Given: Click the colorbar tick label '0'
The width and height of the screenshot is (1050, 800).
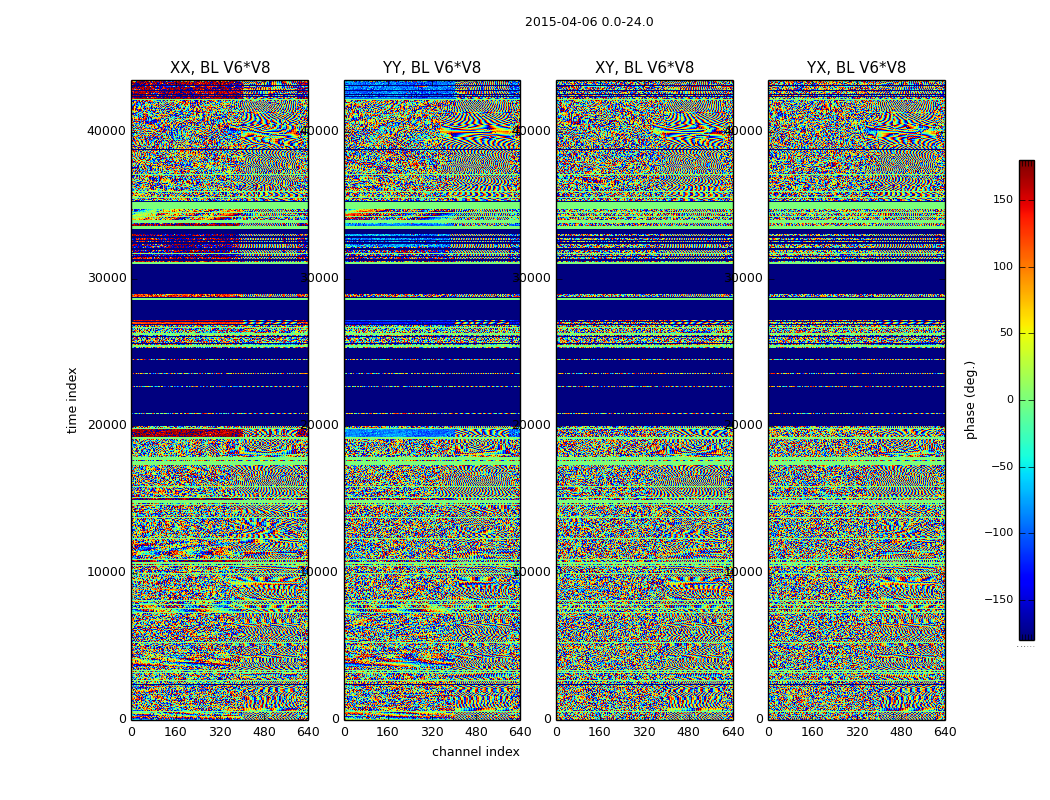Looking at the screenshot, I should pos(1009,400).
